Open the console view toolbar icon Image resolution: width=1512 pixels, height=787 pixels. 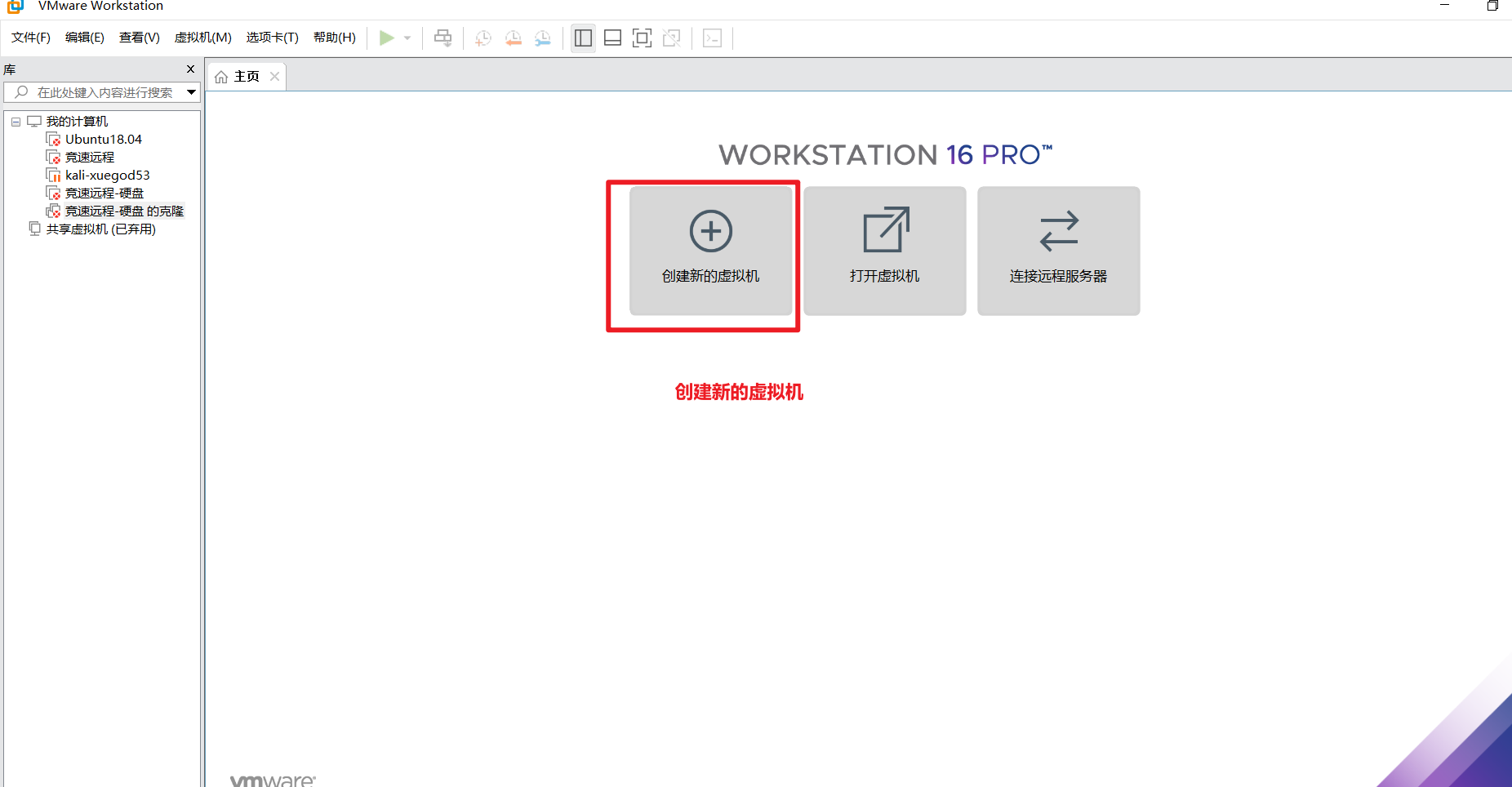coord(712,38)
